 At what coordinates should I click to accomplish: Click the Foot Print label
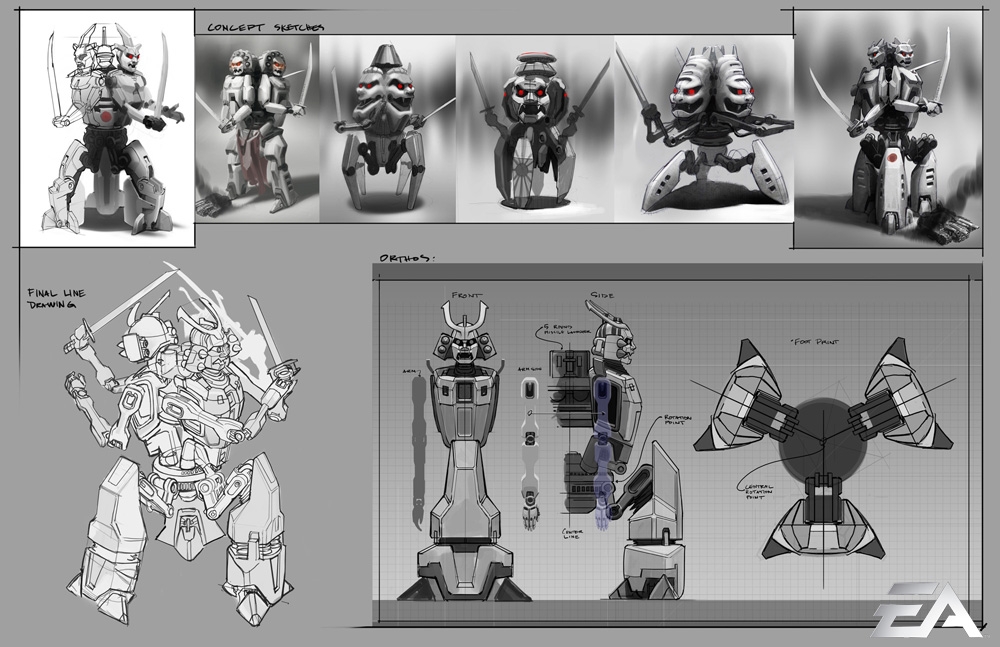[x=816, y=342]
